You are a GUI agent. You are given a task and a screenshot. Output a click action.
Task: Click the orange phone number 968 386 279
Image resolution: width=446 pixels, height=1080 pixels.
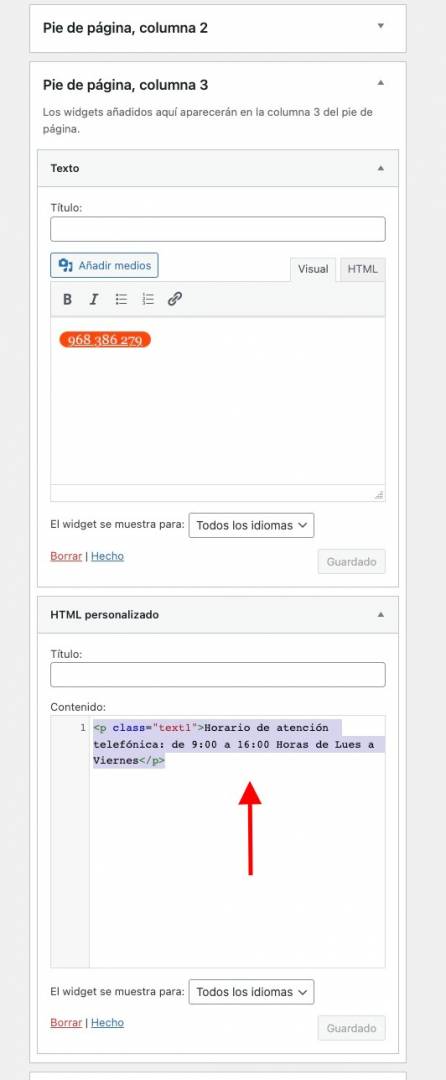click(x=105, y=340)
